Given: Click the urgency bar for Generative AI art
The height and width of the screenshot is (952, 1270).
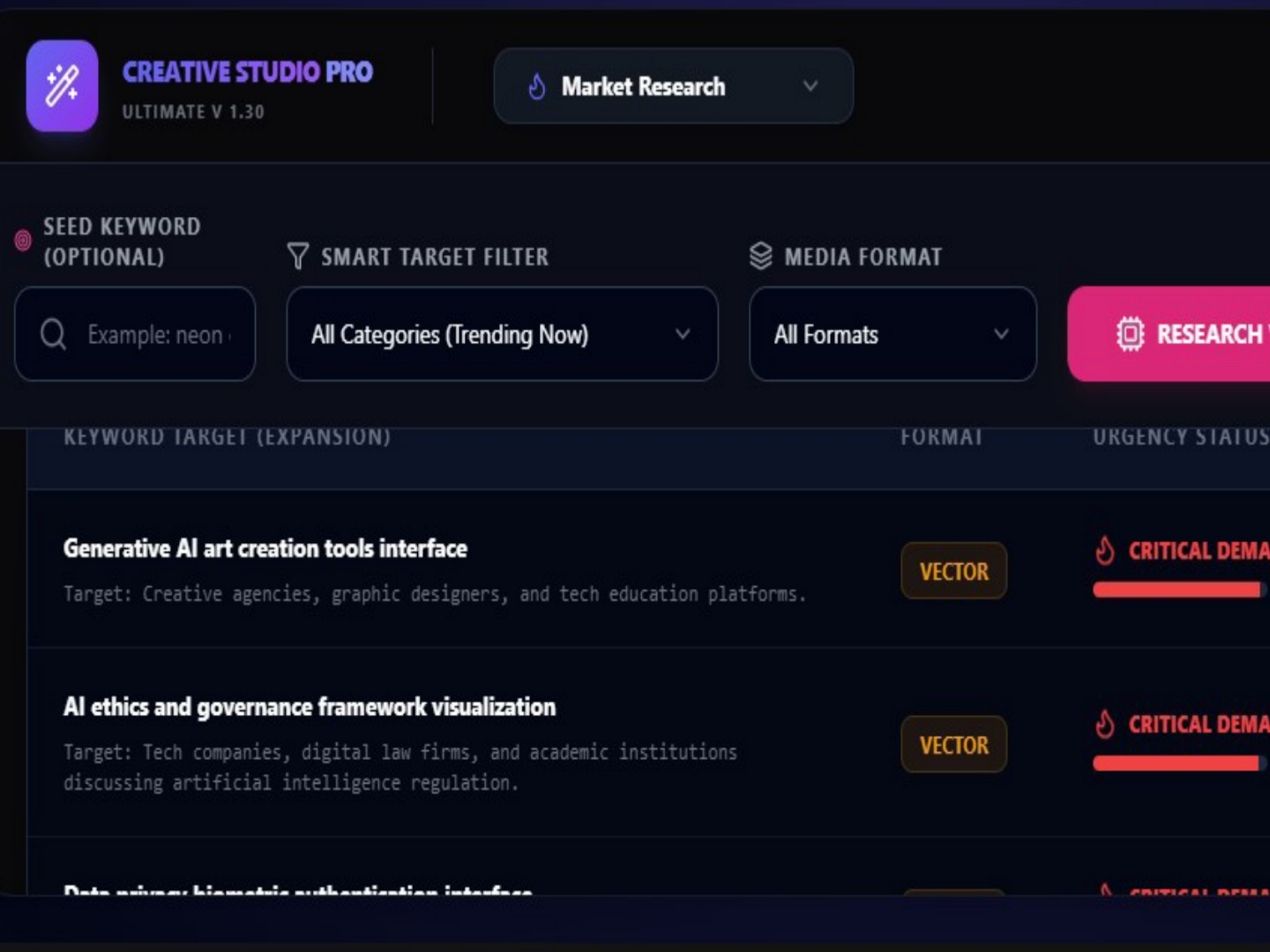Looking at the screenshot, I should 1177,590.
